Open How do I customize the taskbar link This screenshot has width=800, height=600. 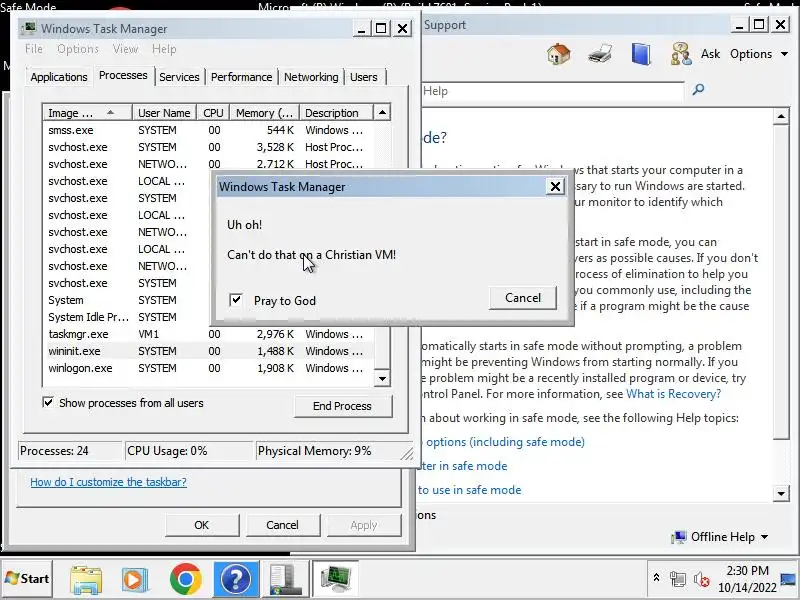coord(108,482)
